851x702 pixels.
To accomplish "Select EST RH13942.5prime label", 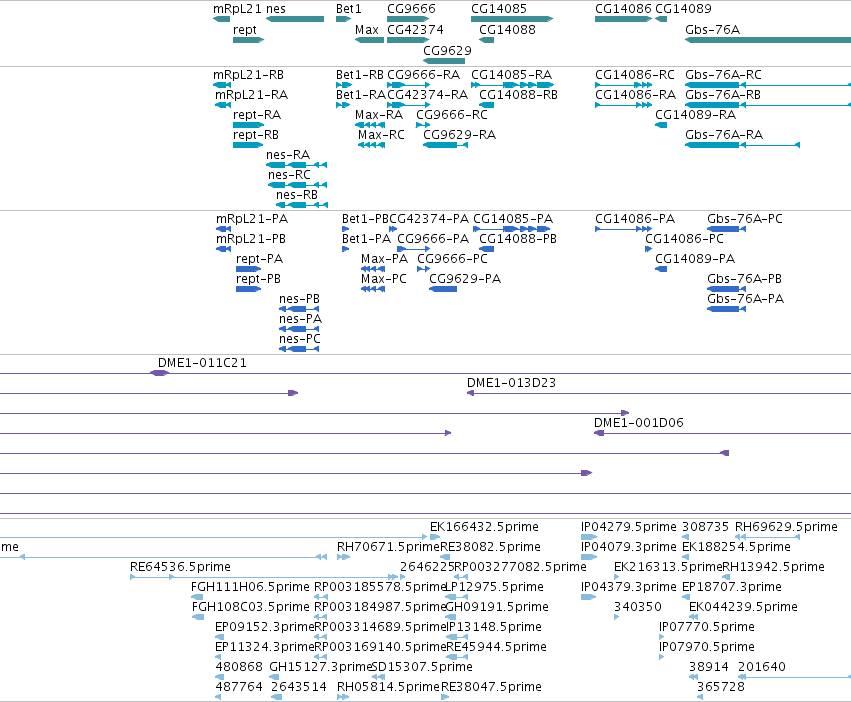I will pos(773,567).
